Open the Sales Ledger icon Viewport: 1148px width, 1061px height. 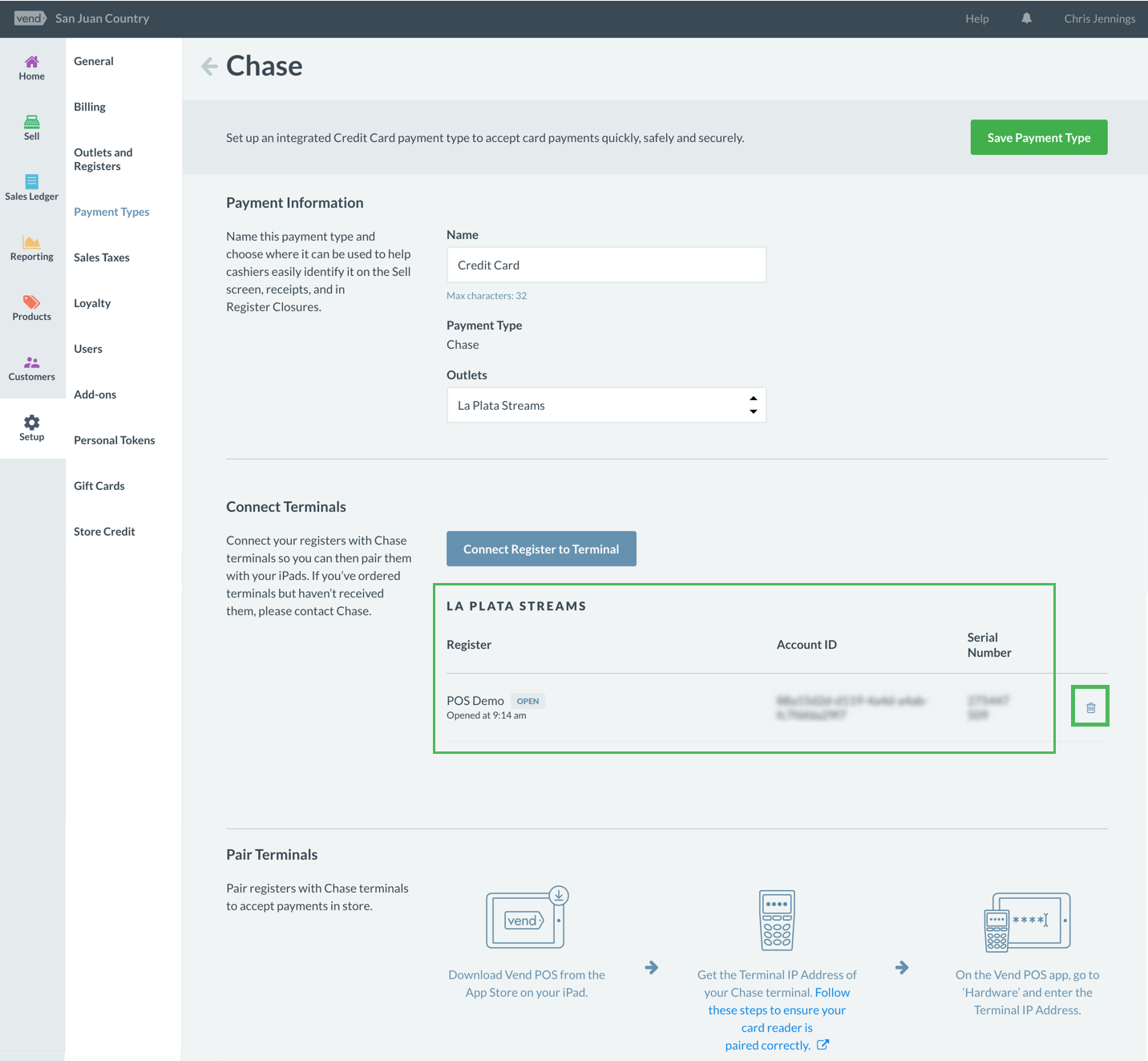[x=32, y=182]
